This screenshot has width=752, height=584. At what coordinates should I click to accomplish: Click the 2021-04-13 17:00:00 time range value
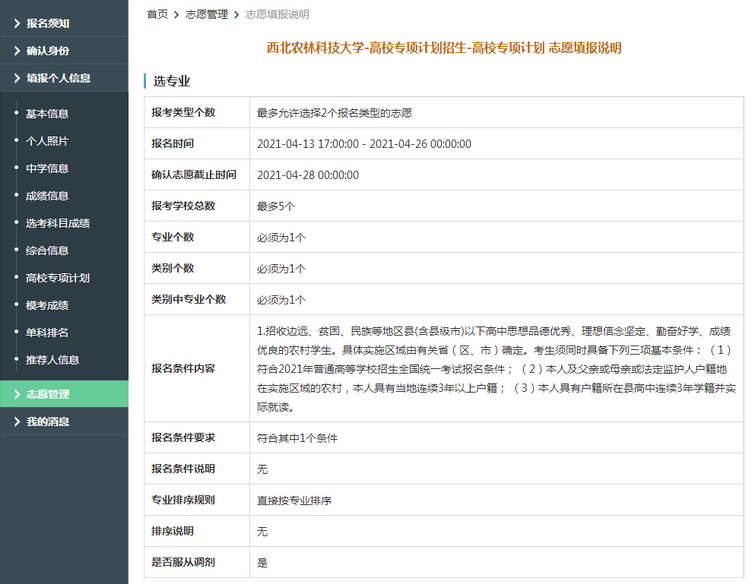[x=364, y=144]
